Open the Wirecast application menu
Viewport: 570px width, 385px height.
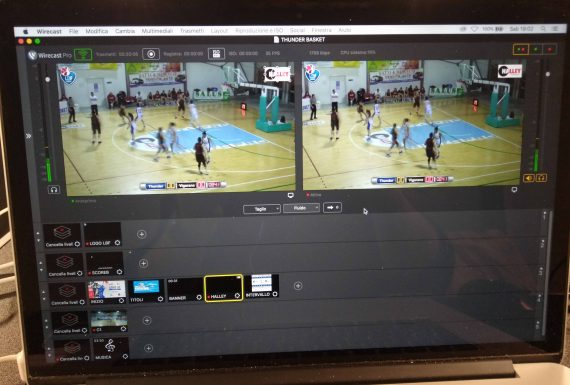(x=49, y=32)
